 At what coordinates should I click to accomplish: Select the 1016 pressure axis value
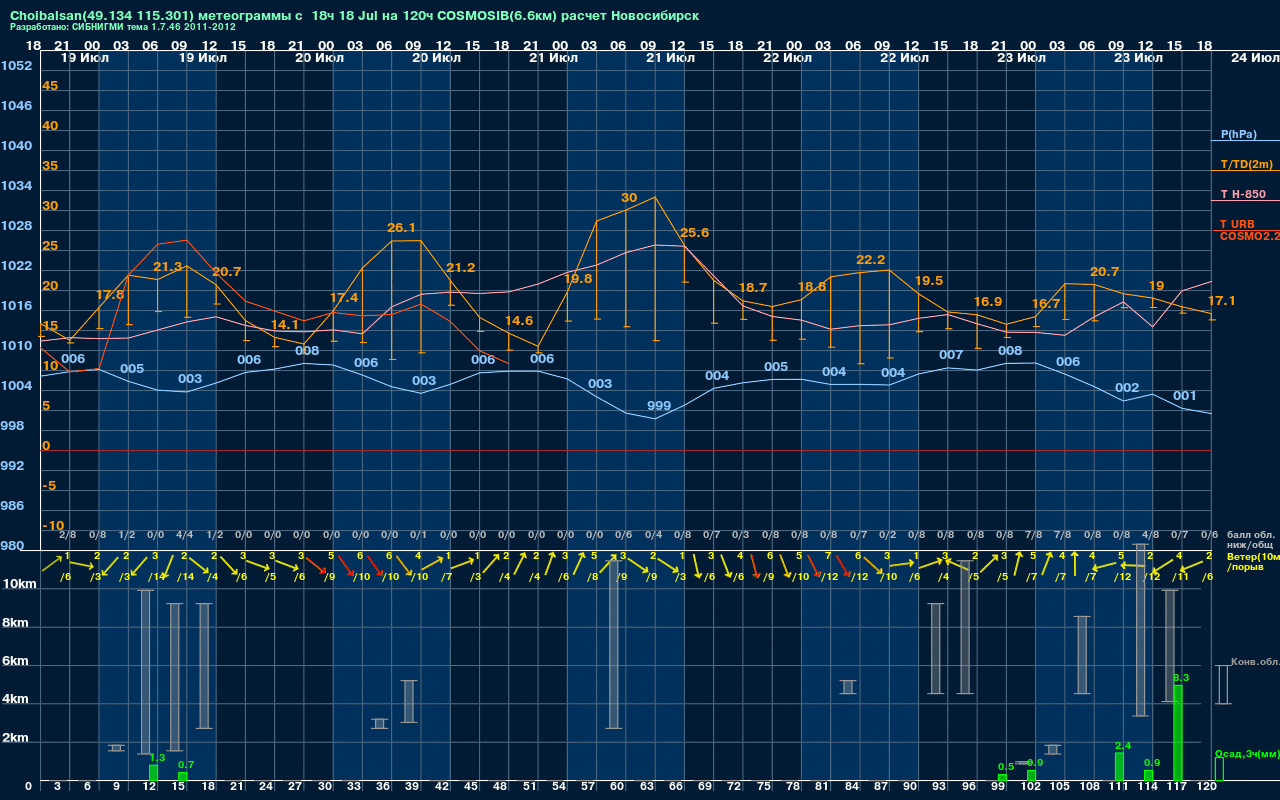(16, 306)
